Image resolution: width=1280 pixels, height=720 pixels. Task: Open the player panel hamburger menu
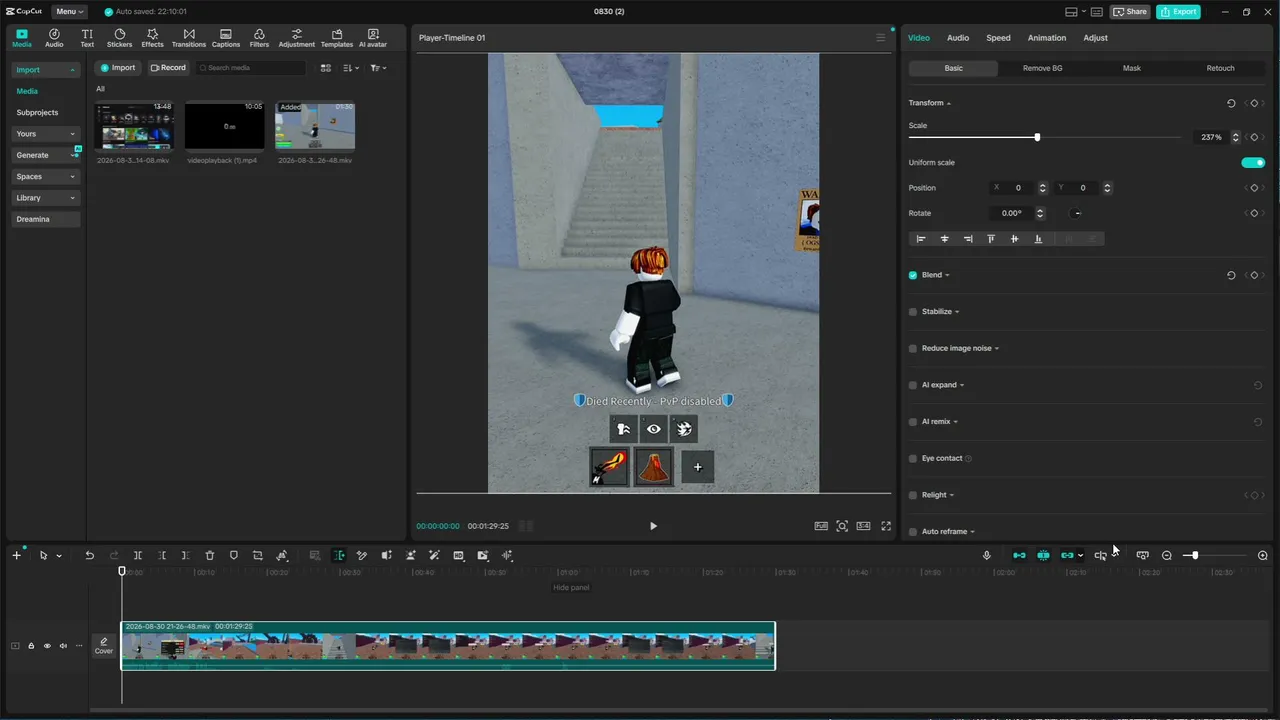tap(881, 38)
